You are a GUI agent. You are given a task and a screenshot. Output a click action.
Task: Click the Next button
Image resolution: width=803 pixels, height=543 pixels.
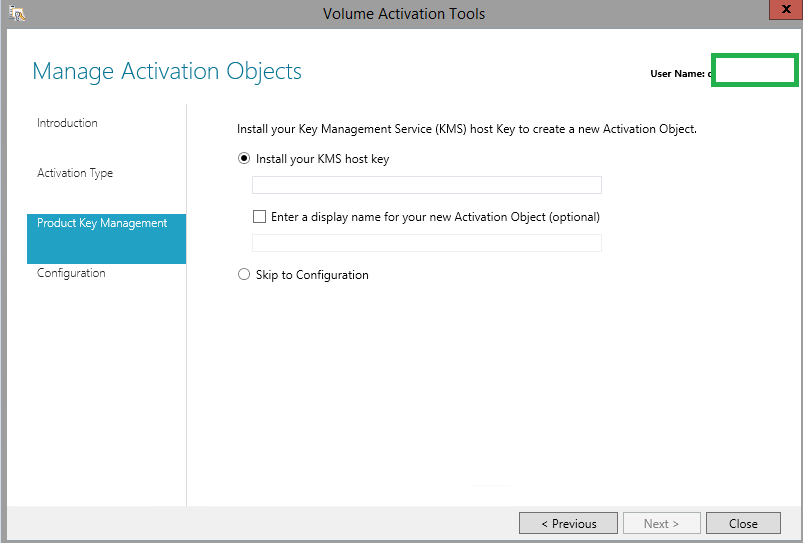[662, 524]
